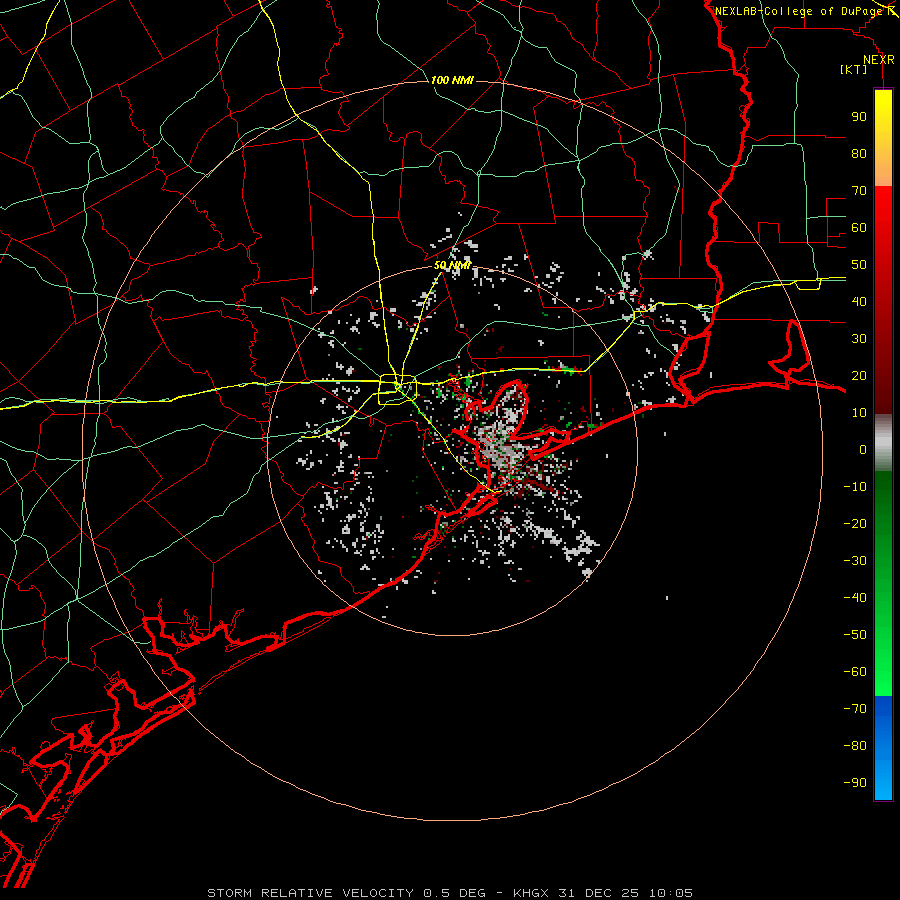Click the -60 value on the velocity scale
The height and width of the screenshot is (900, 900).
(x=855, y=672)
